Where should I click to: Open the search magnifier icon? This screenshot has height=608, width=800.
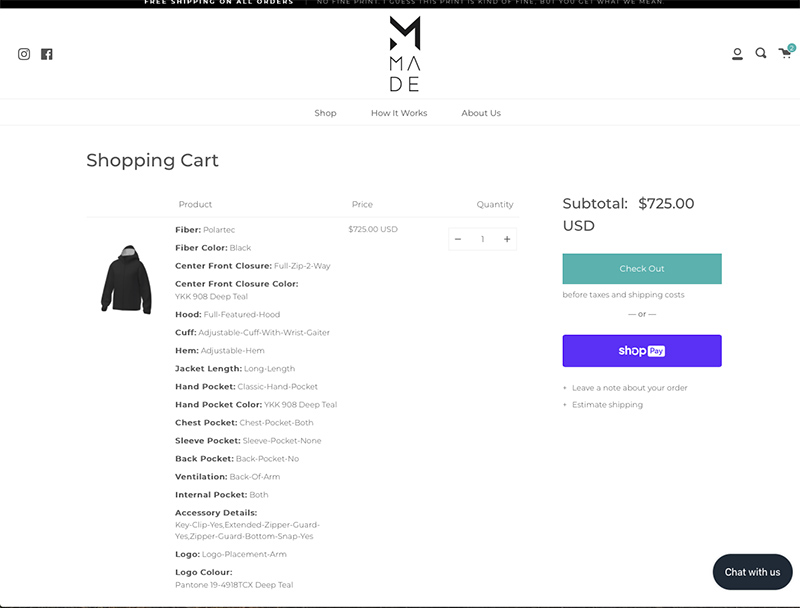761,54
